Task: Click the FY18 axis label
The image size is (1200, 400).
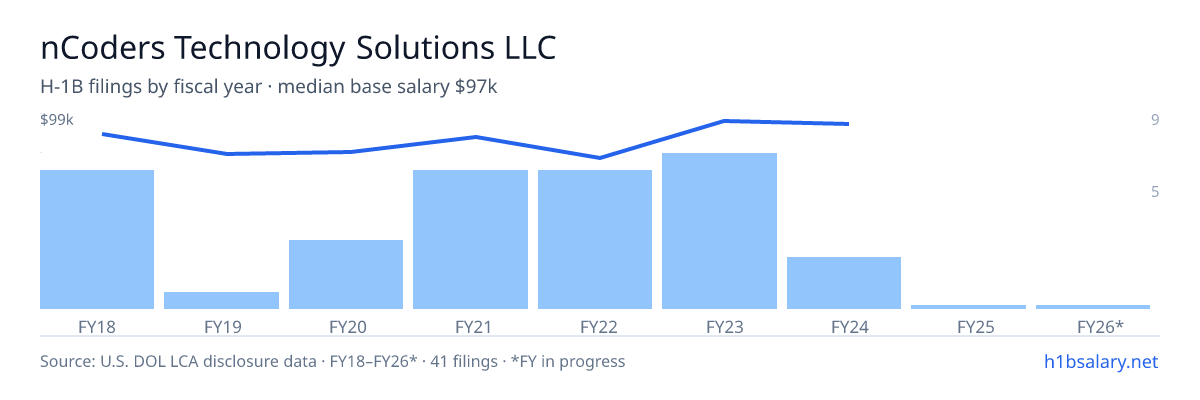Action: tap(97, 326)
